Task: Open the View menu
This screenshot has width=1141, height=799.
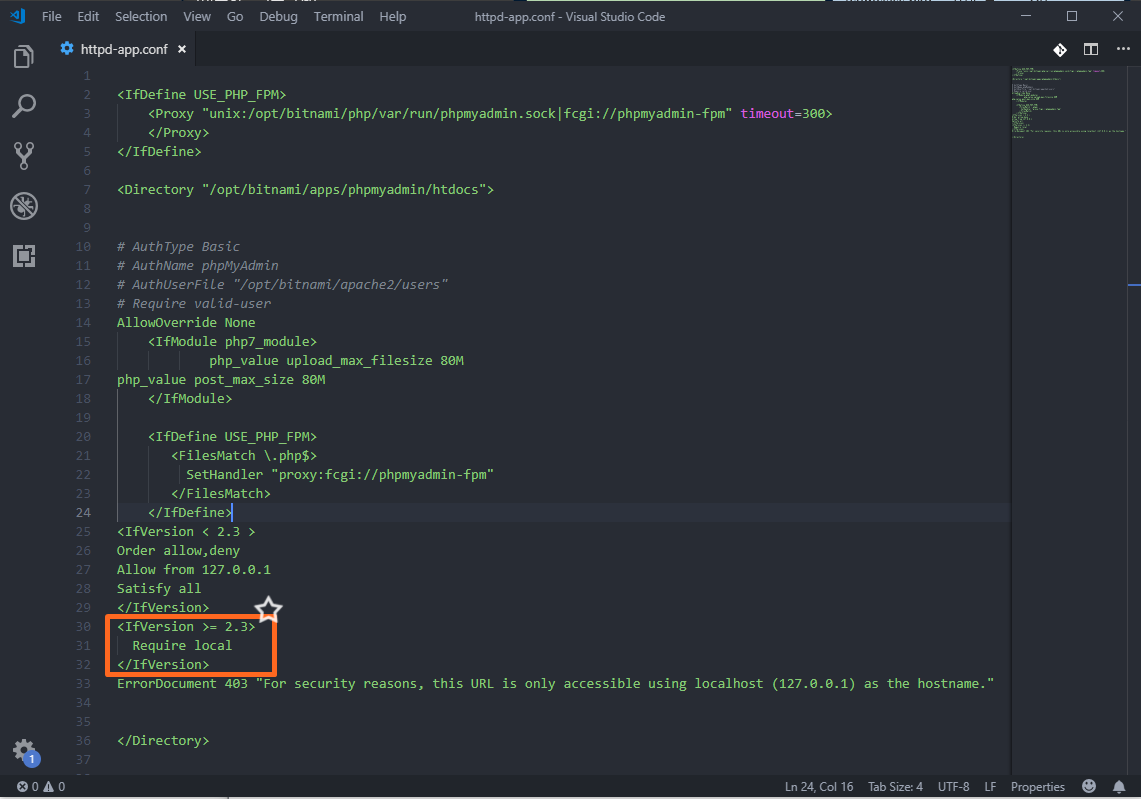Action: coord(196,16)
